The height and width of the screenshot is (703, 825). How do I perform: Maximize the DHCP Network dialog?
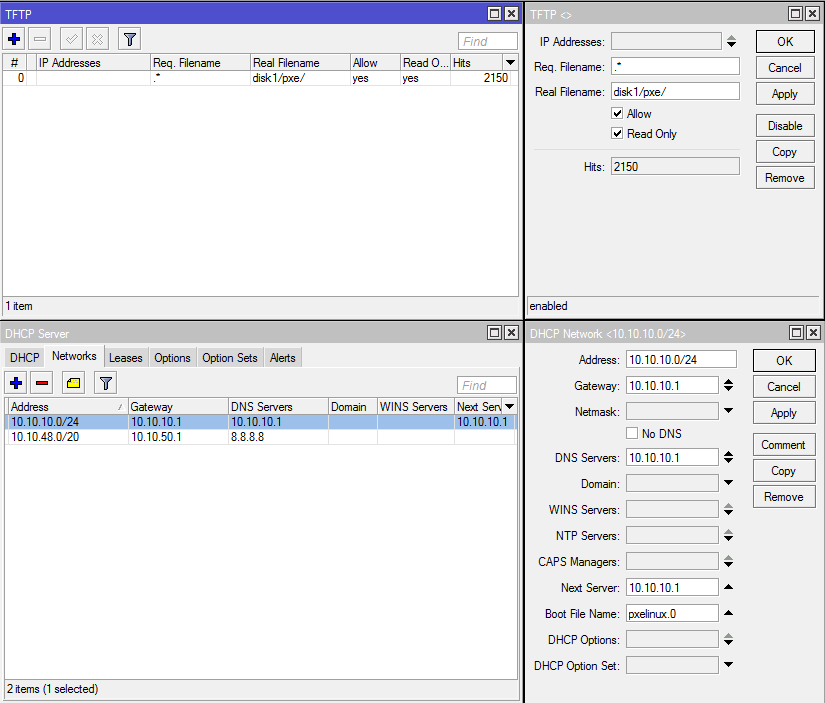click(797, 333)
